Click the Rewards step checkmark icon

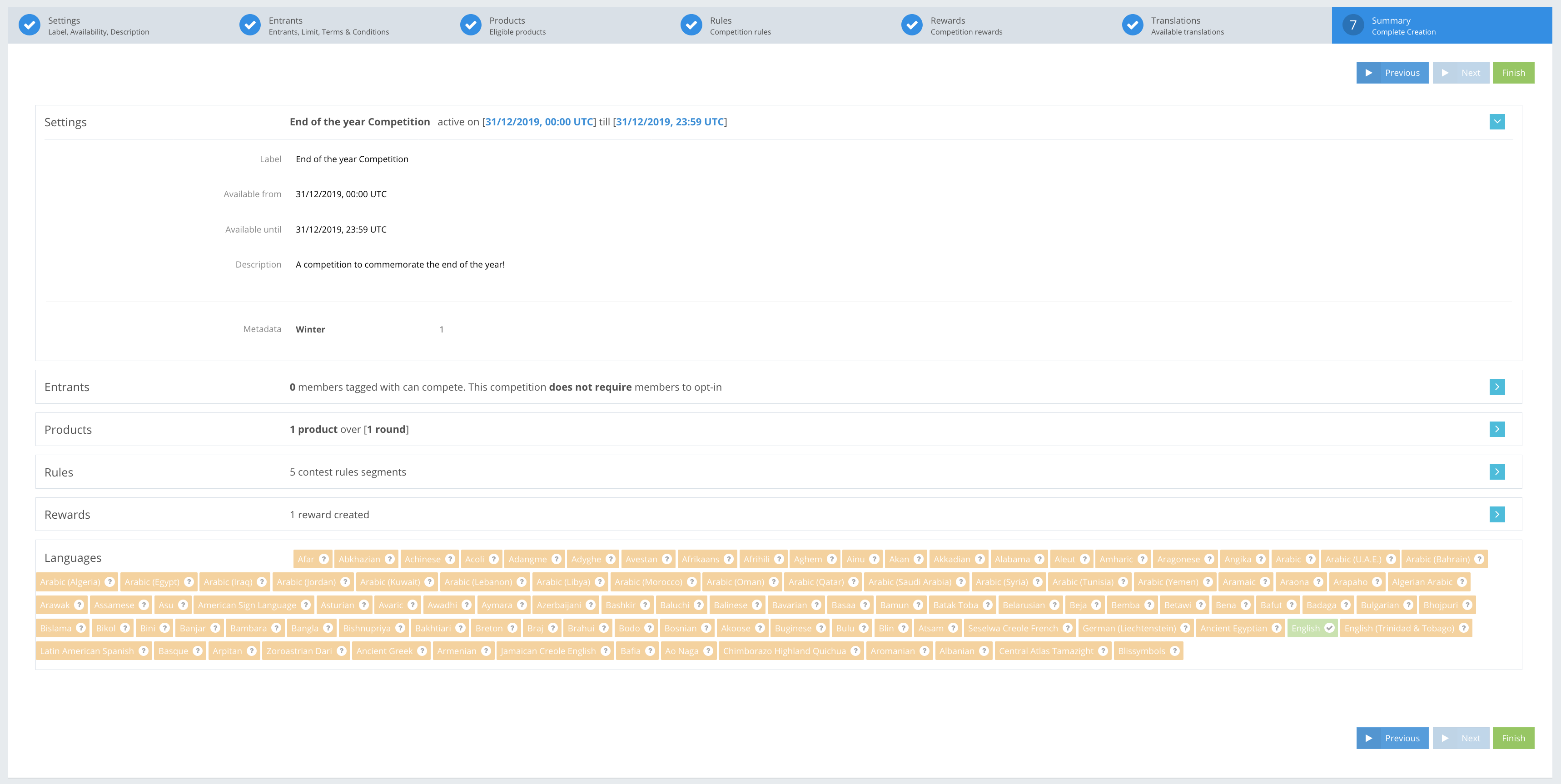[x=911, y=25]
